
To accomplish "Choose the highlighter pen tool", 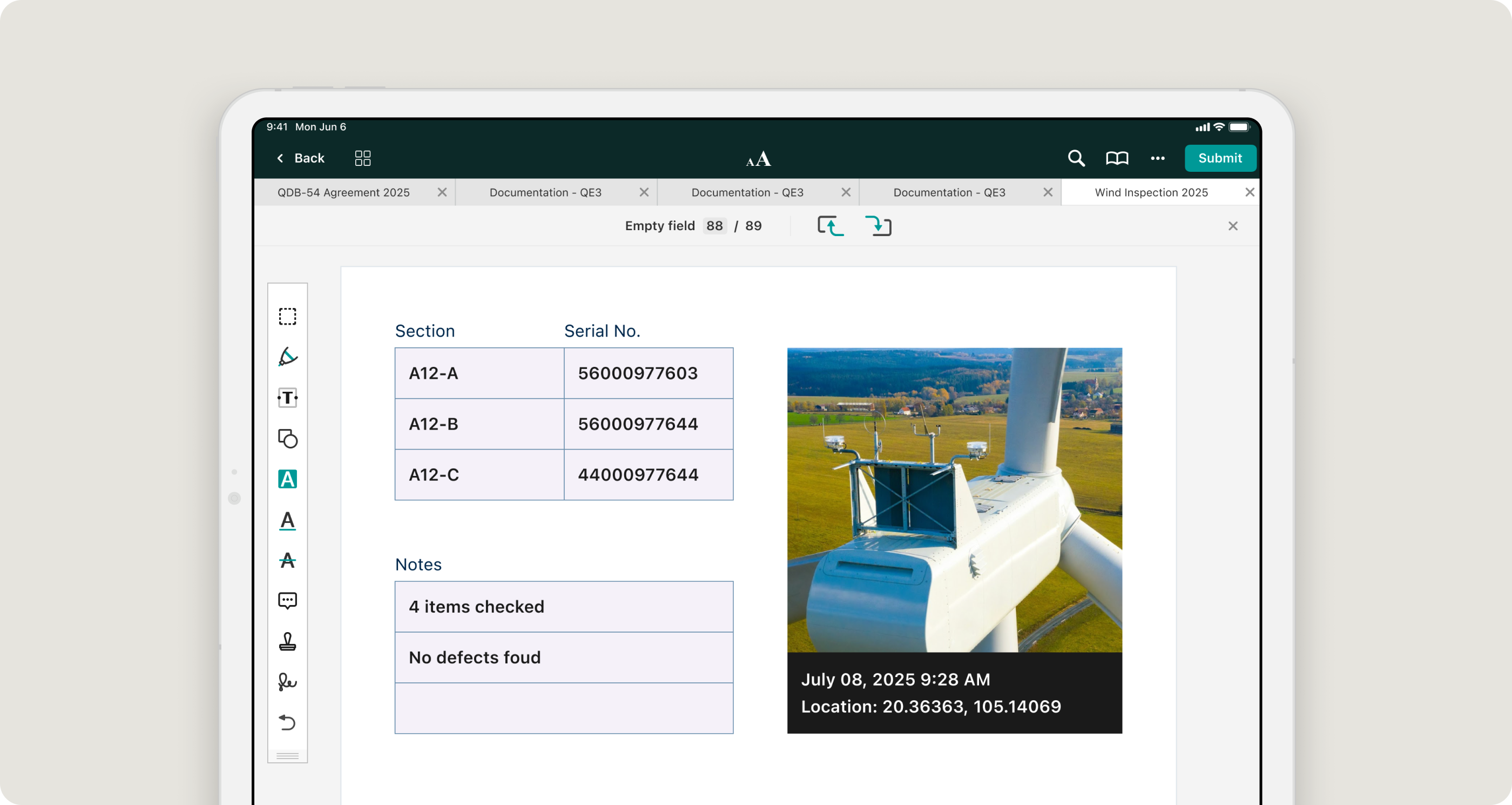I will coord(287,357).
